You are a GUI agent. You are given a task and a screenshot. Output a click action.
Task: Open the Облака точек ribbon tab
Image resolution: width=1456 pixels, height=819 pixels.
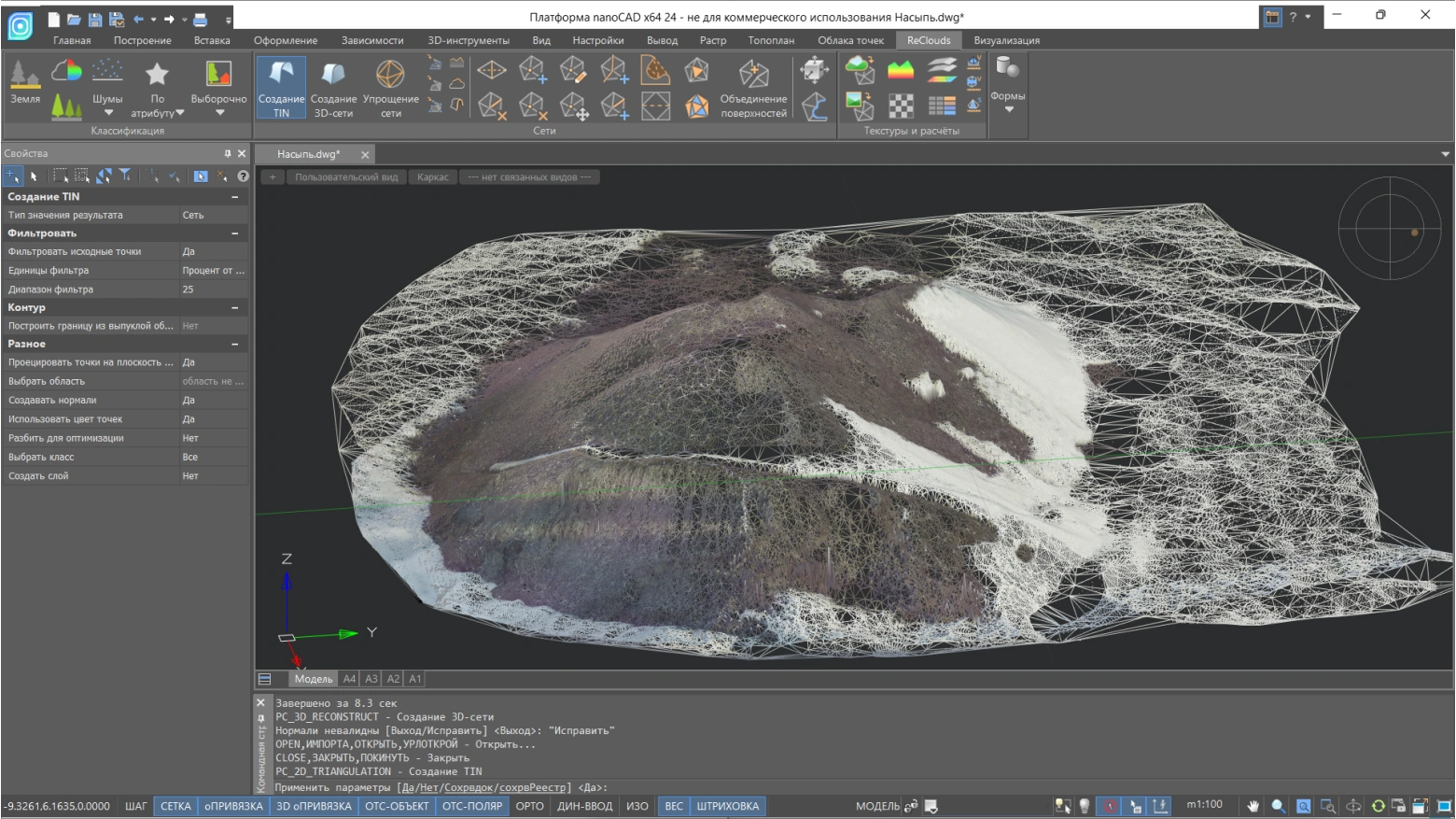tap(850, 40)
